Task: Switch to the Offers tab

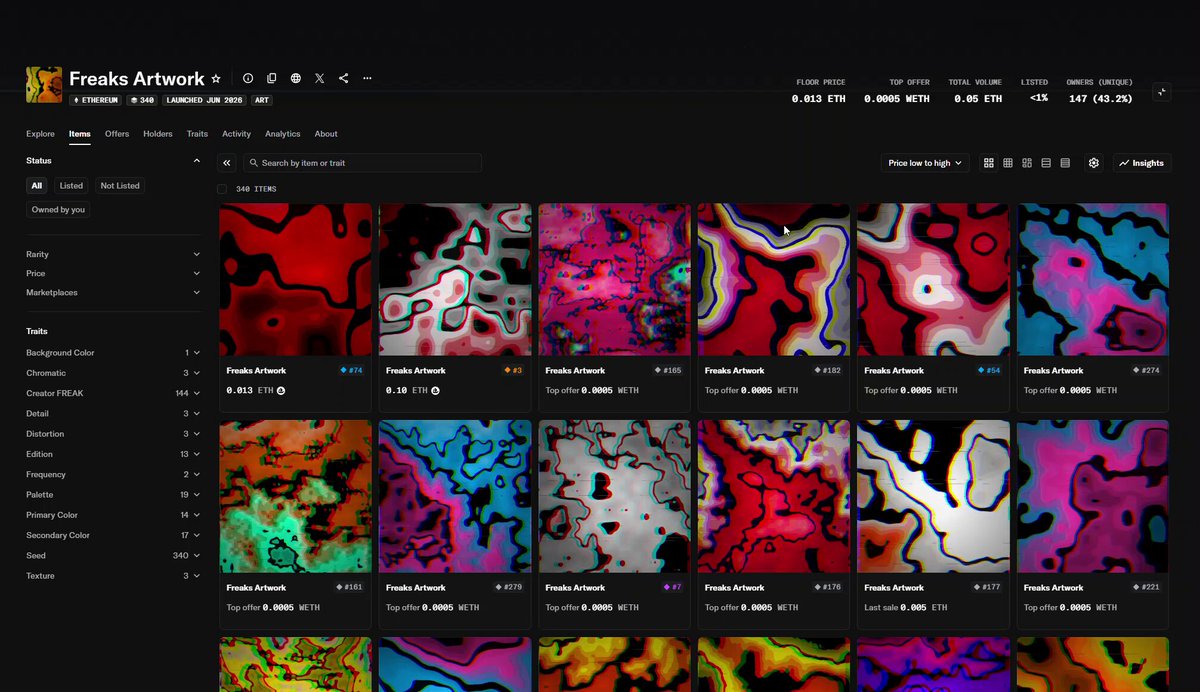Action: point(117,134)
